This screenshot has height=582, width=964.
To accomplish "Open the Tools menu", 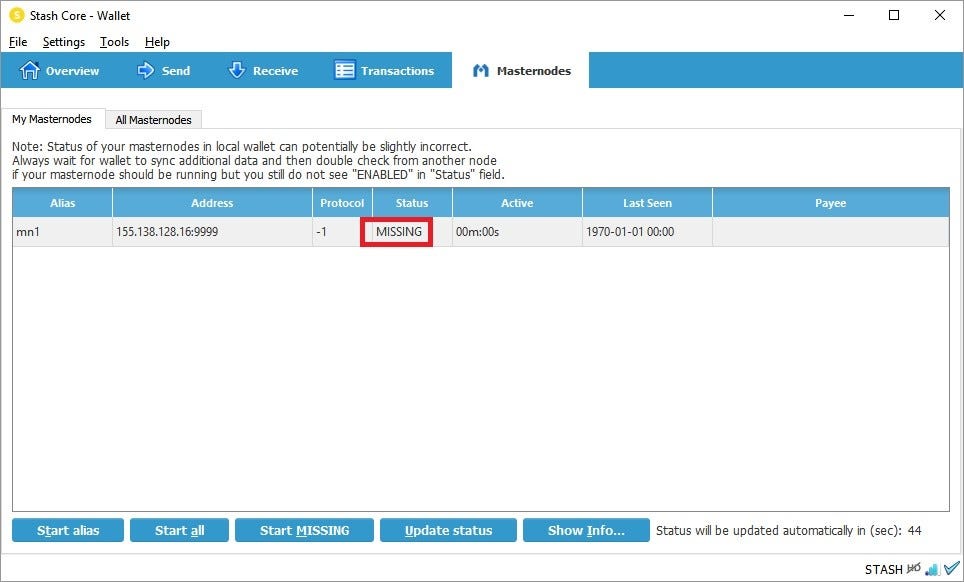I will [114, 42].
